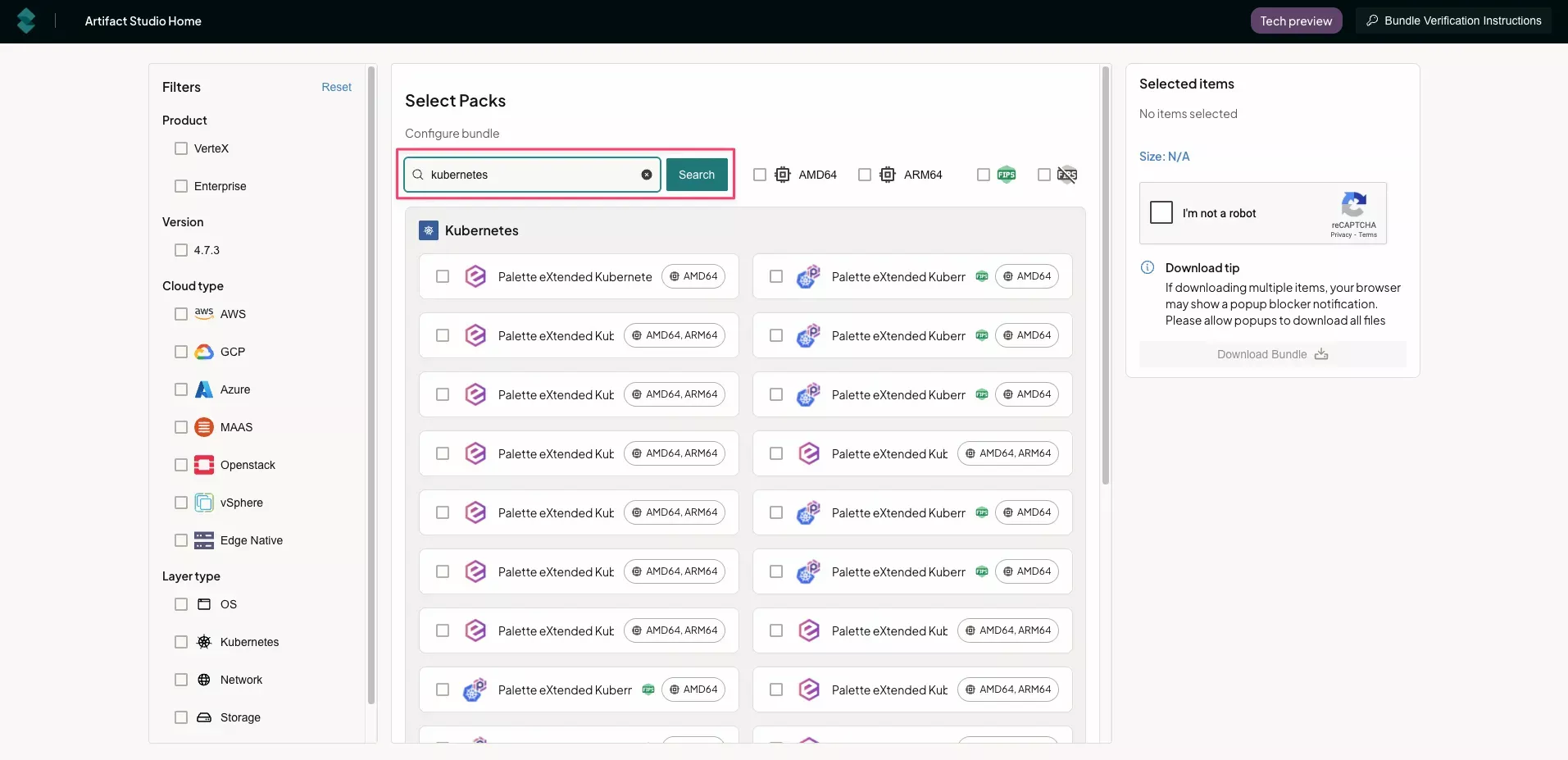1568x760 pixels.
Task: Toggle the ARM64 architecture filter
Action: 866,174
